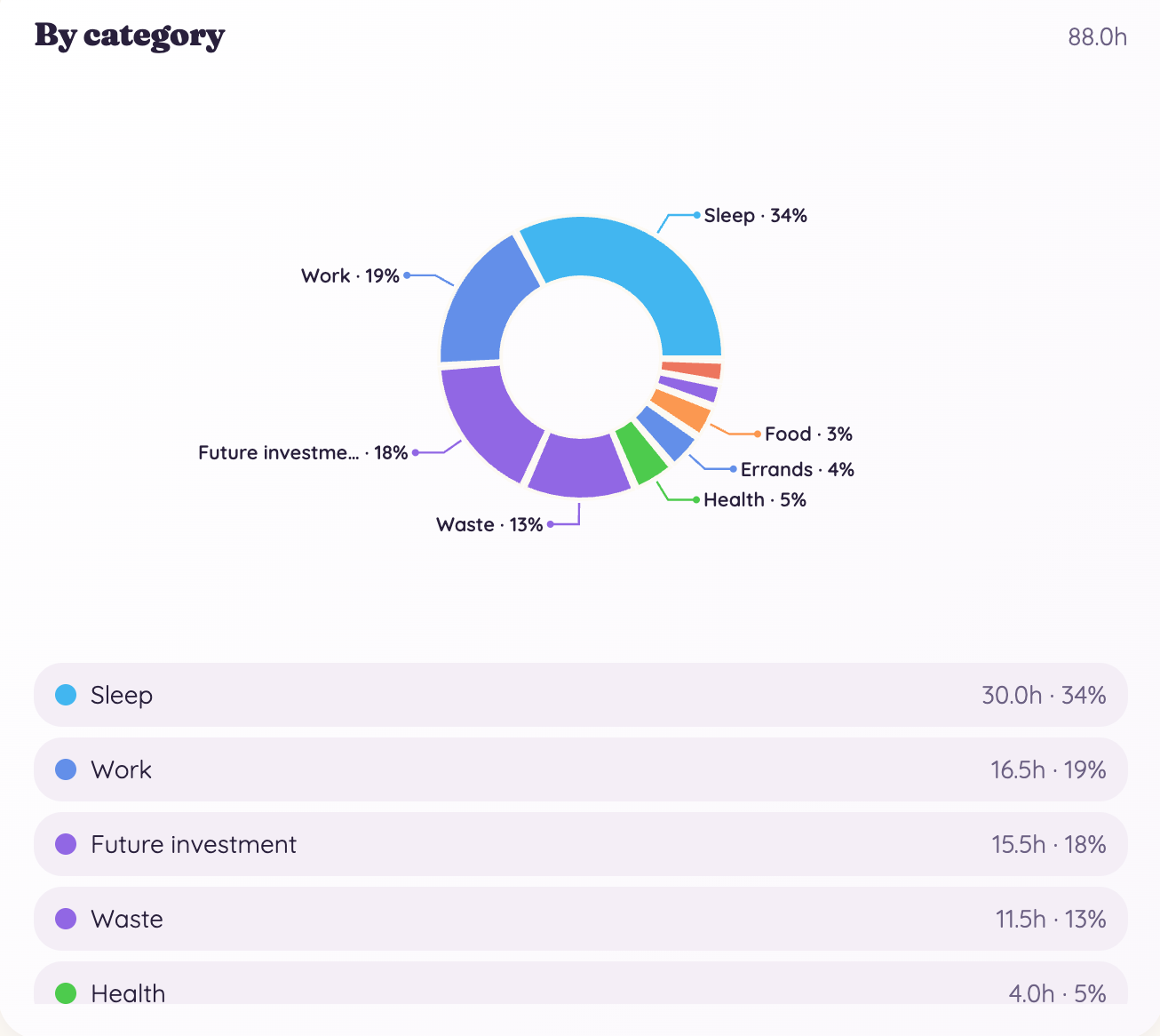
Task: Click the light blue Sleep legend dot
Action: tap(66, 695)
